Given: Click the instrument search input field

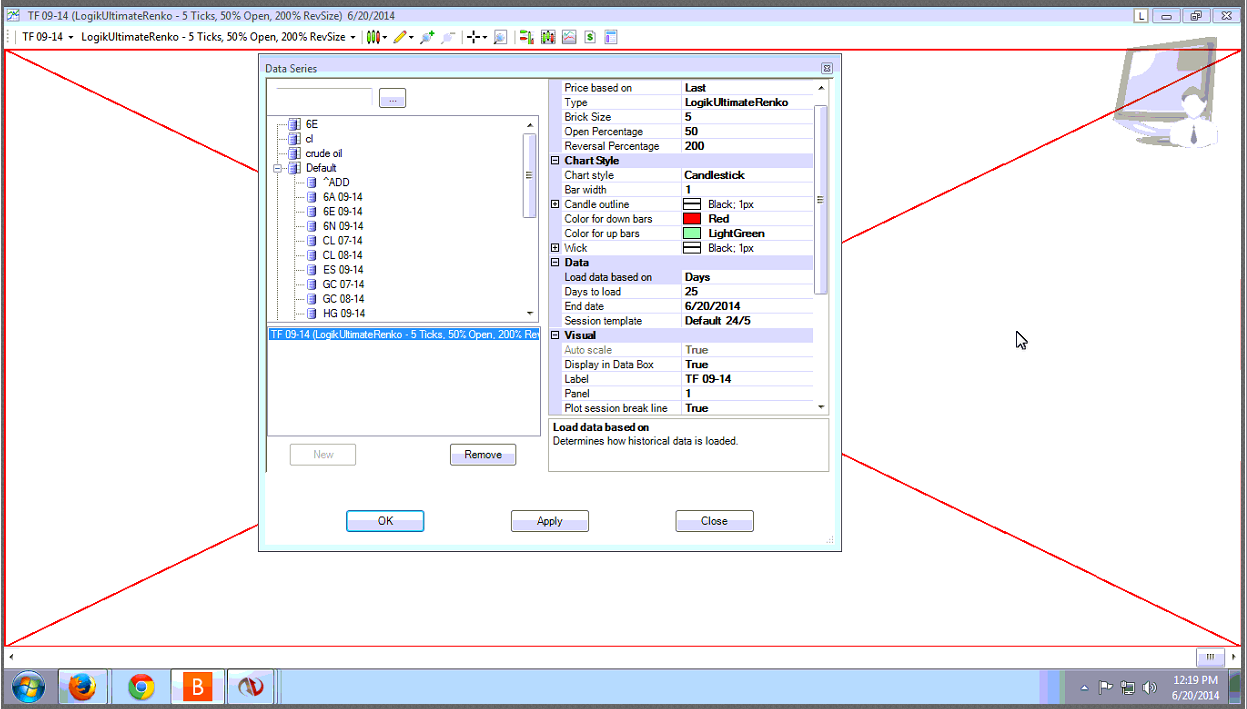Looking at the screenshot, I should click(324, 97).
